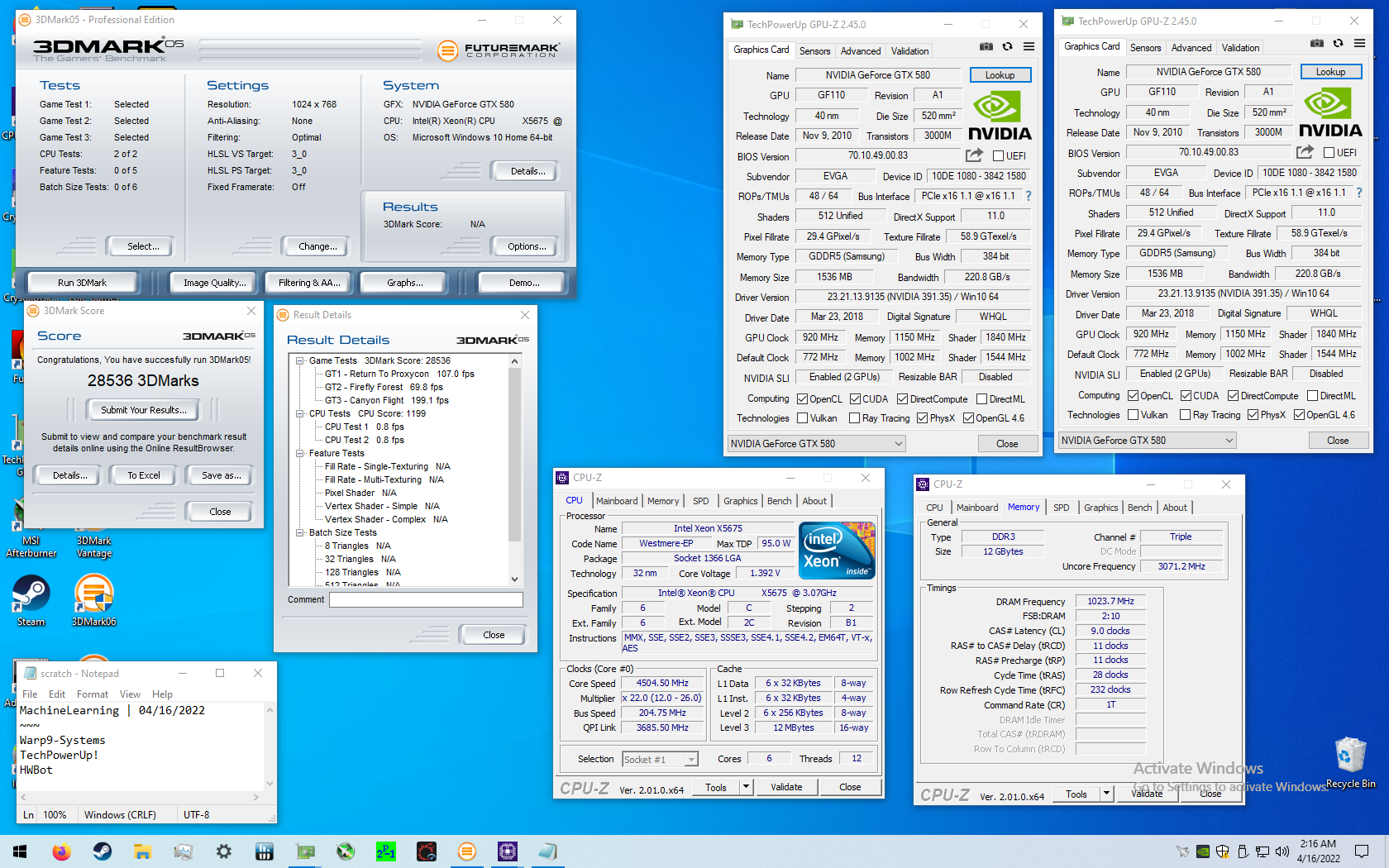Open Windows Security shield tray icon
This screenshot has height=868, width=1389.
click(x=1223, y=851)
